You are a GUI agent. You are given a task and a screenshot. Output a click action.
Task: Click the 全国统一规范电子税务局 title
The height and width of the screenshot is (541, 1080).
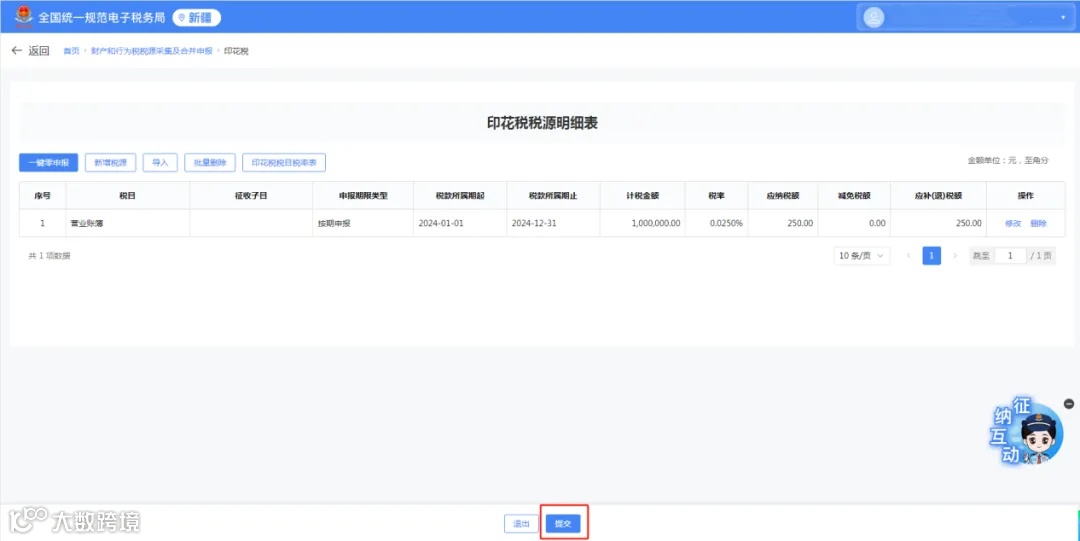102,18
